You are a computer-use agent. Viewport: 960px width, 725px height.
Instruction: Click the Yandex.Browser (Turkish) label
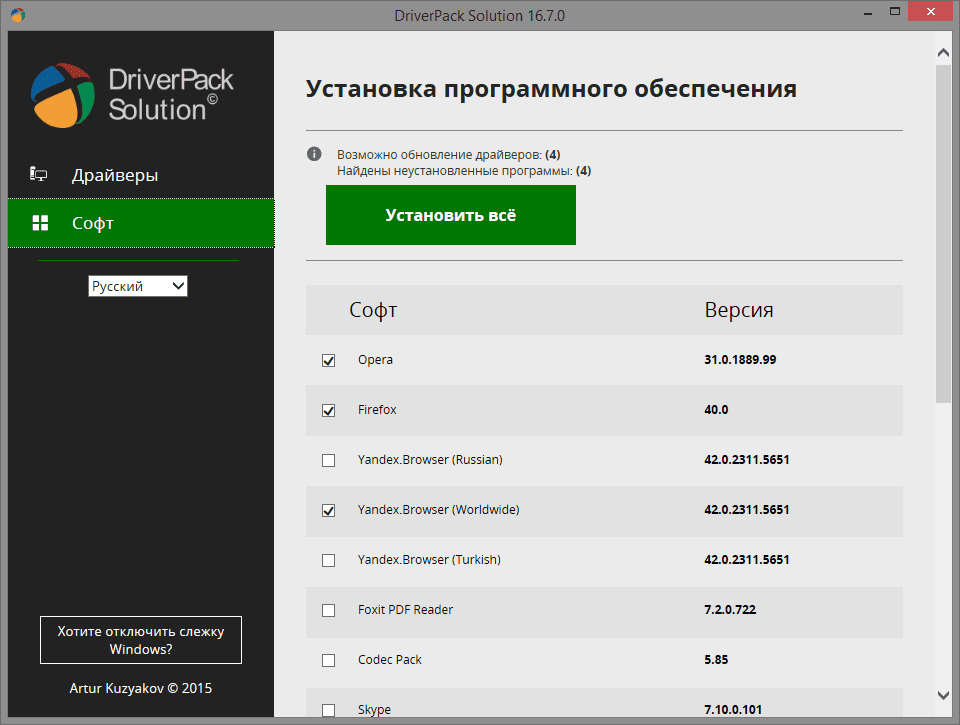[429, 560]
